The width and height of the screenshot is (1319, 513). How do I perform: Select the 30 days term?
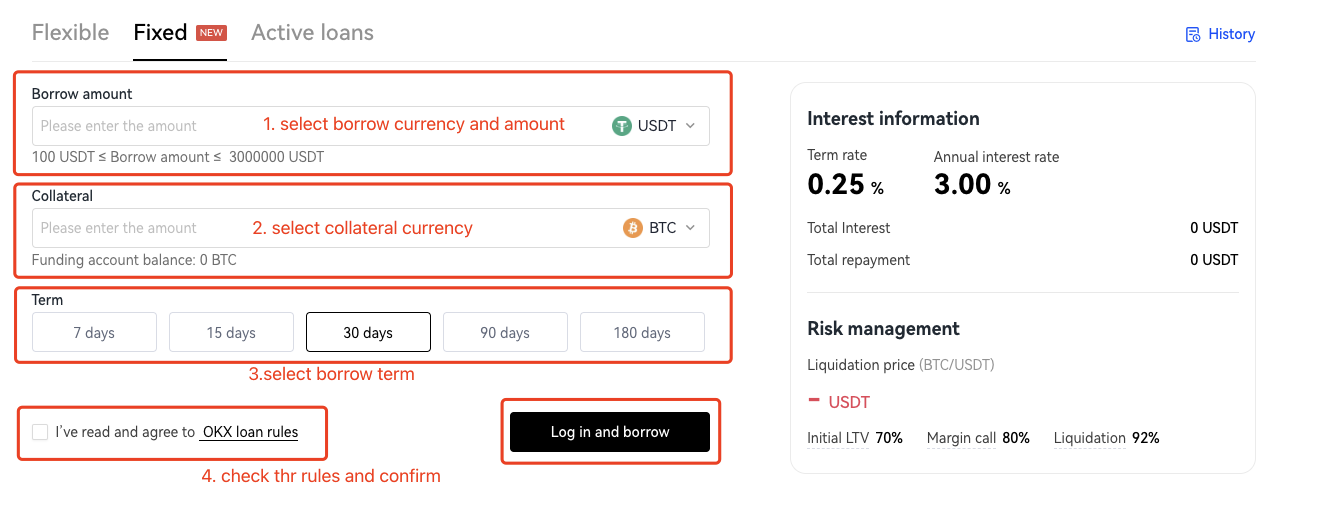click(x=368, y=332)
